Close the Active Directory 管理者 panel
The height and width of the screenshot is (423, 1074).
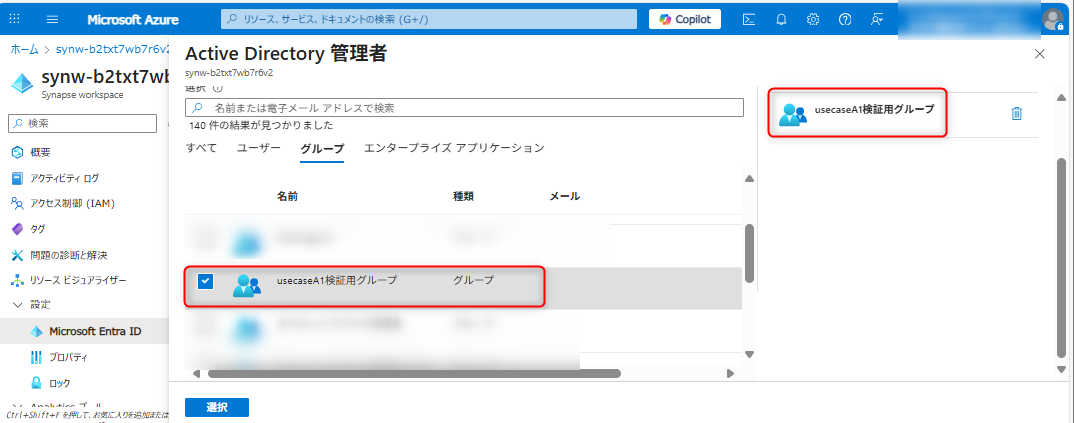tap(1039, 53)
